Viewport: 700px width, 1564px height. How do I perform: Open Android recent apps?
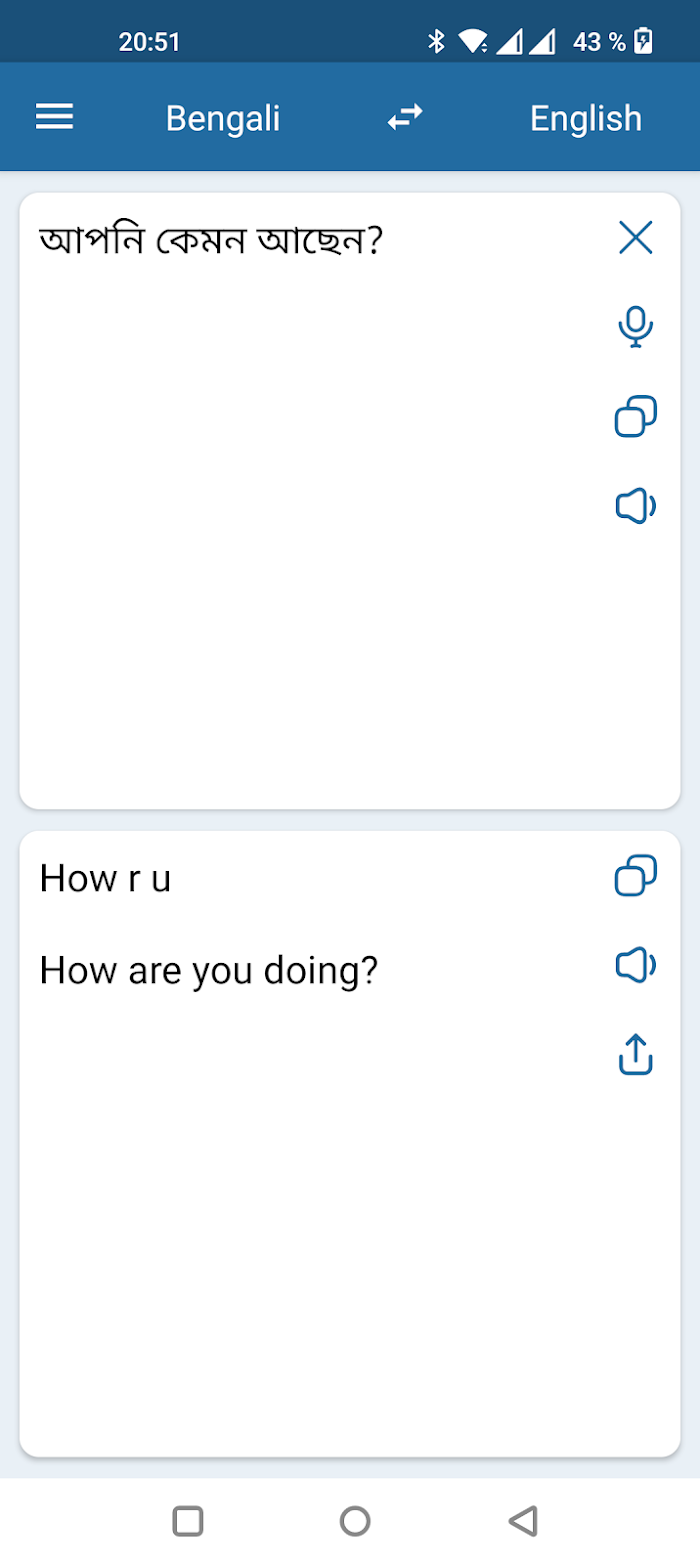(x=188, y=1521)
